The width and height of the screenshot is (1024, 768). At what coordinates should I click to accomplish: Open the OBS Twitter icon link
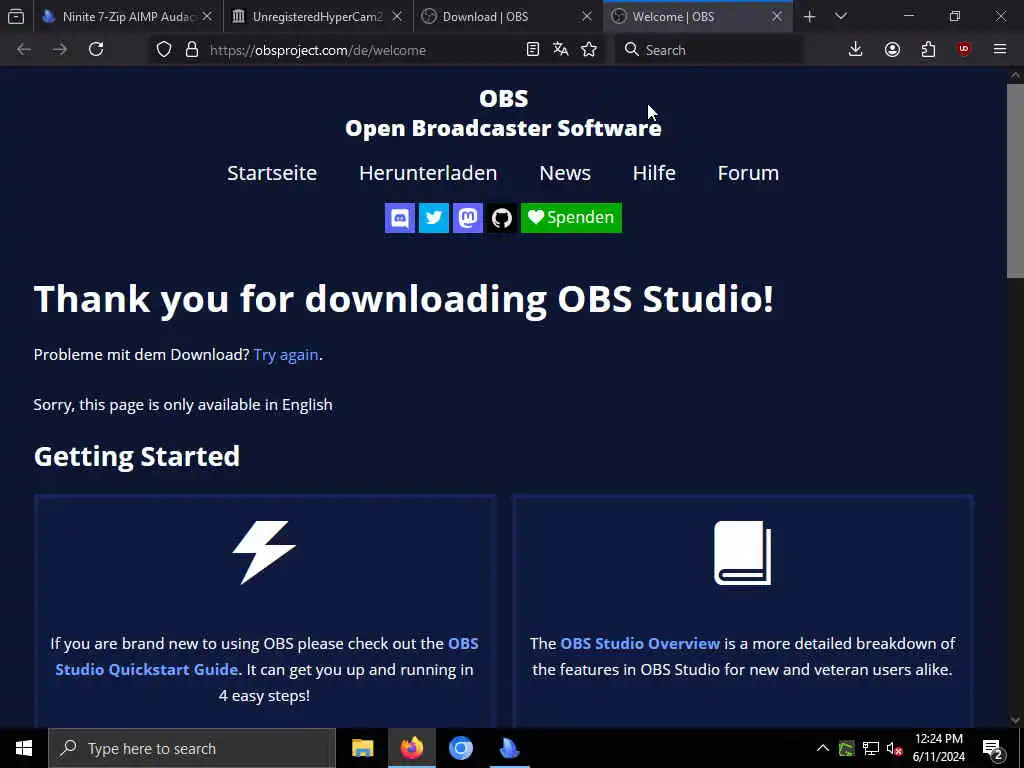(x=434, y=217)
